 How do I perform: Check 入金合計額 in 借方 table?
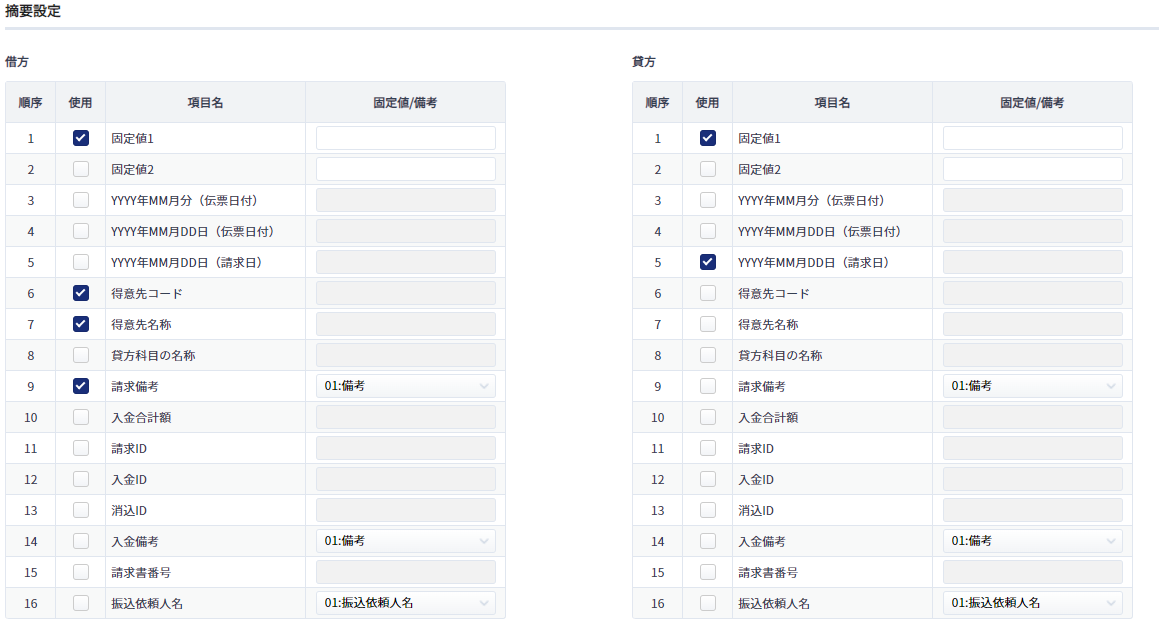[x=81, y=417]
